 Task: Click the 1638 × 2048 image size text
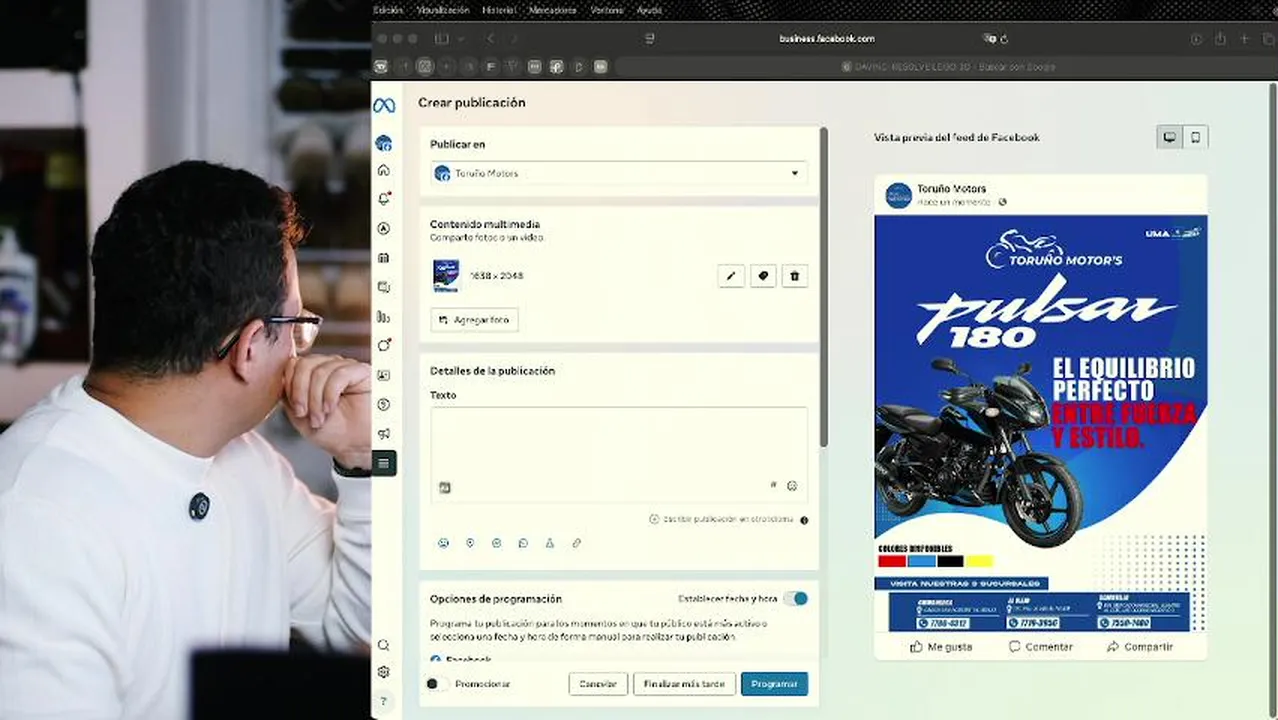496,276
